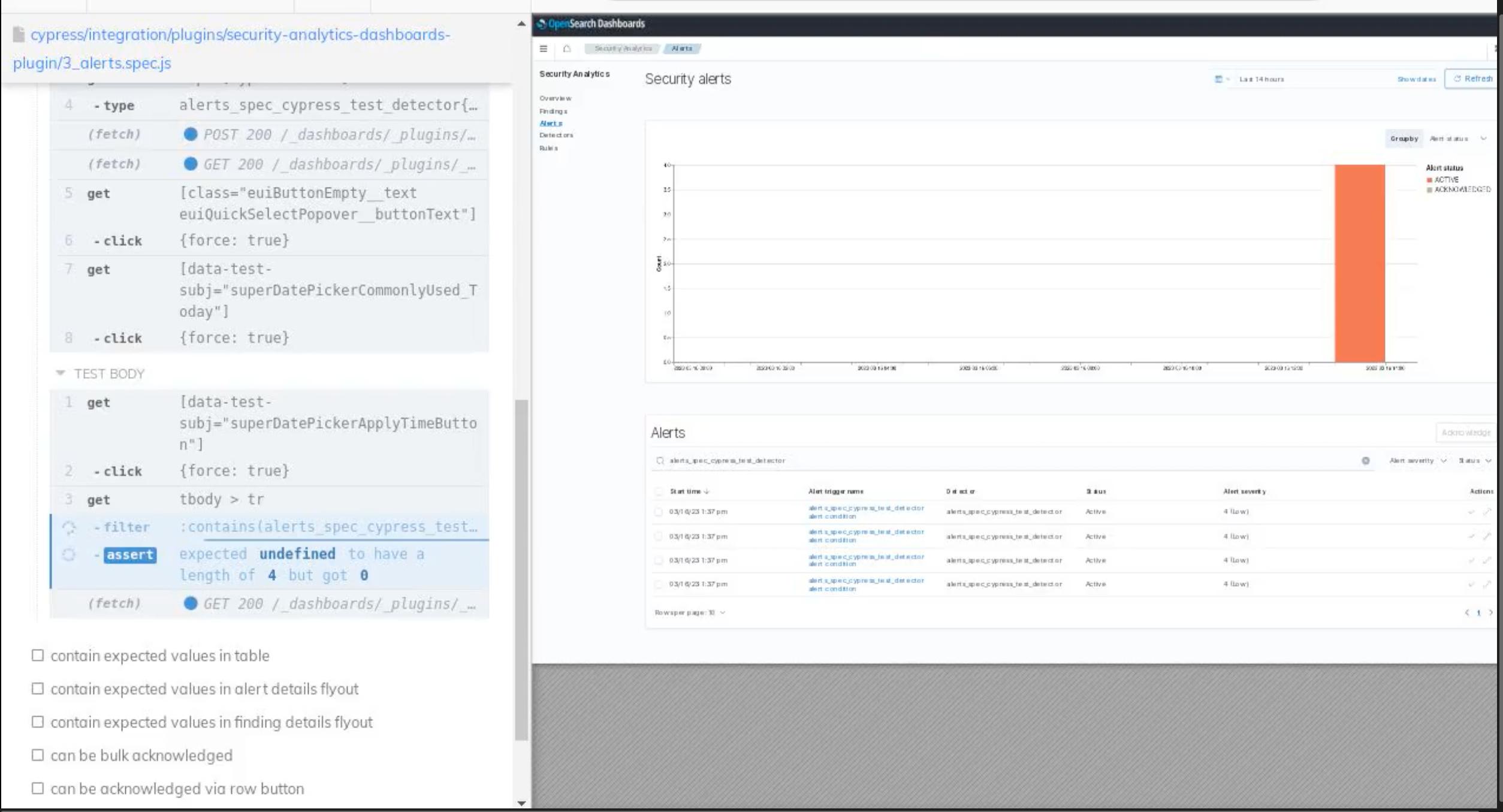Clear the alerts search field

pos(1366,461)
